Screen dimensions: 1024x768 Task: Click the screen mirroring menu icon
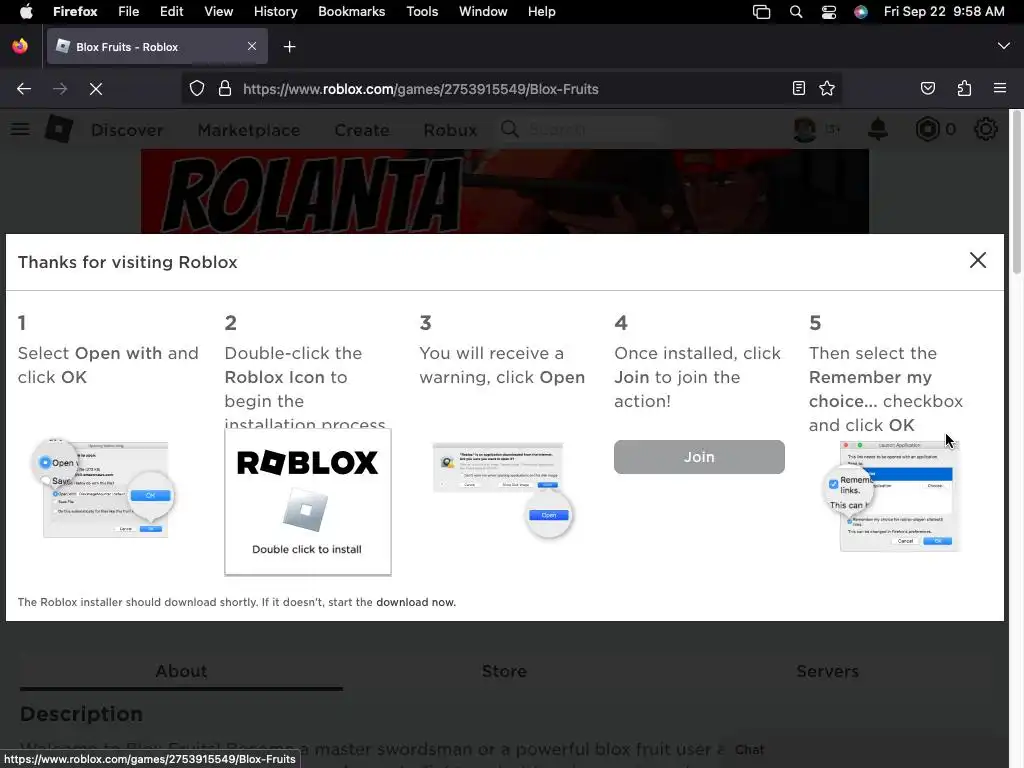pyautogui.click(x=761, y=12)
